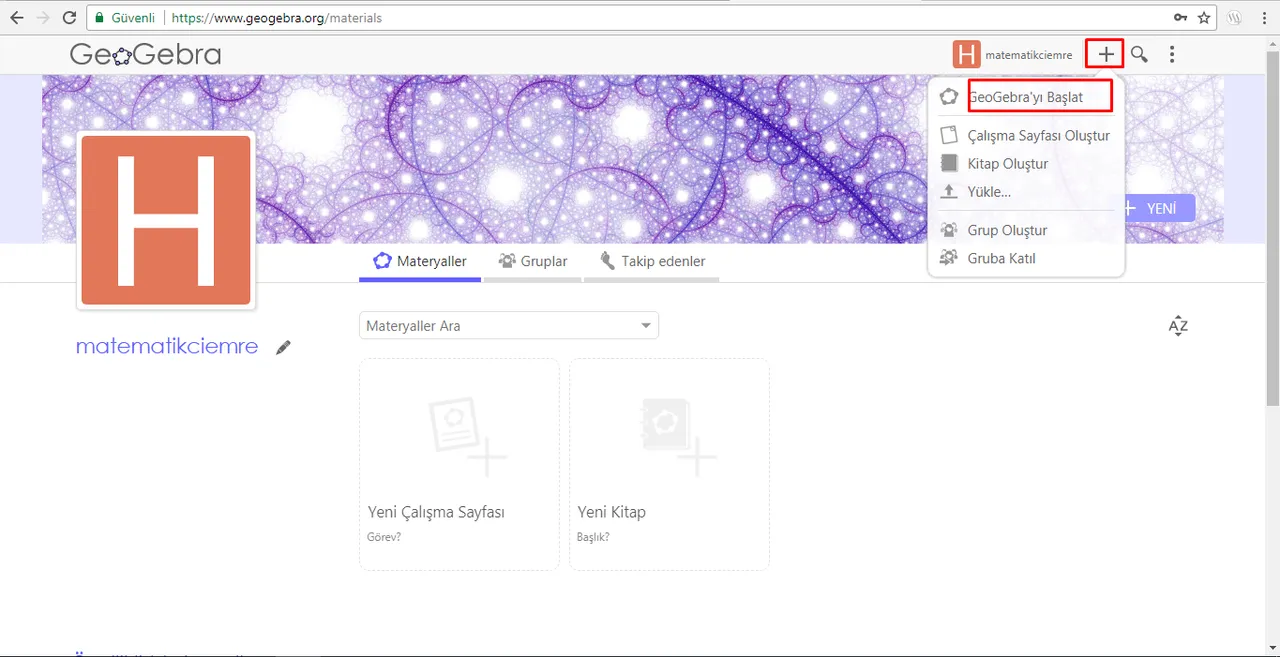Open the three-dot more options menu

point(1172,55)
